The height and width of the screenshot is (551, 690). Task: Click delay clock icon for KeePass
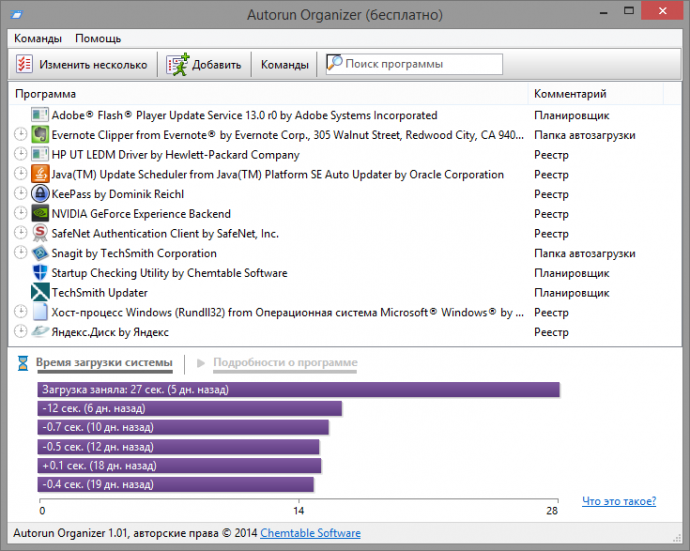20,193
